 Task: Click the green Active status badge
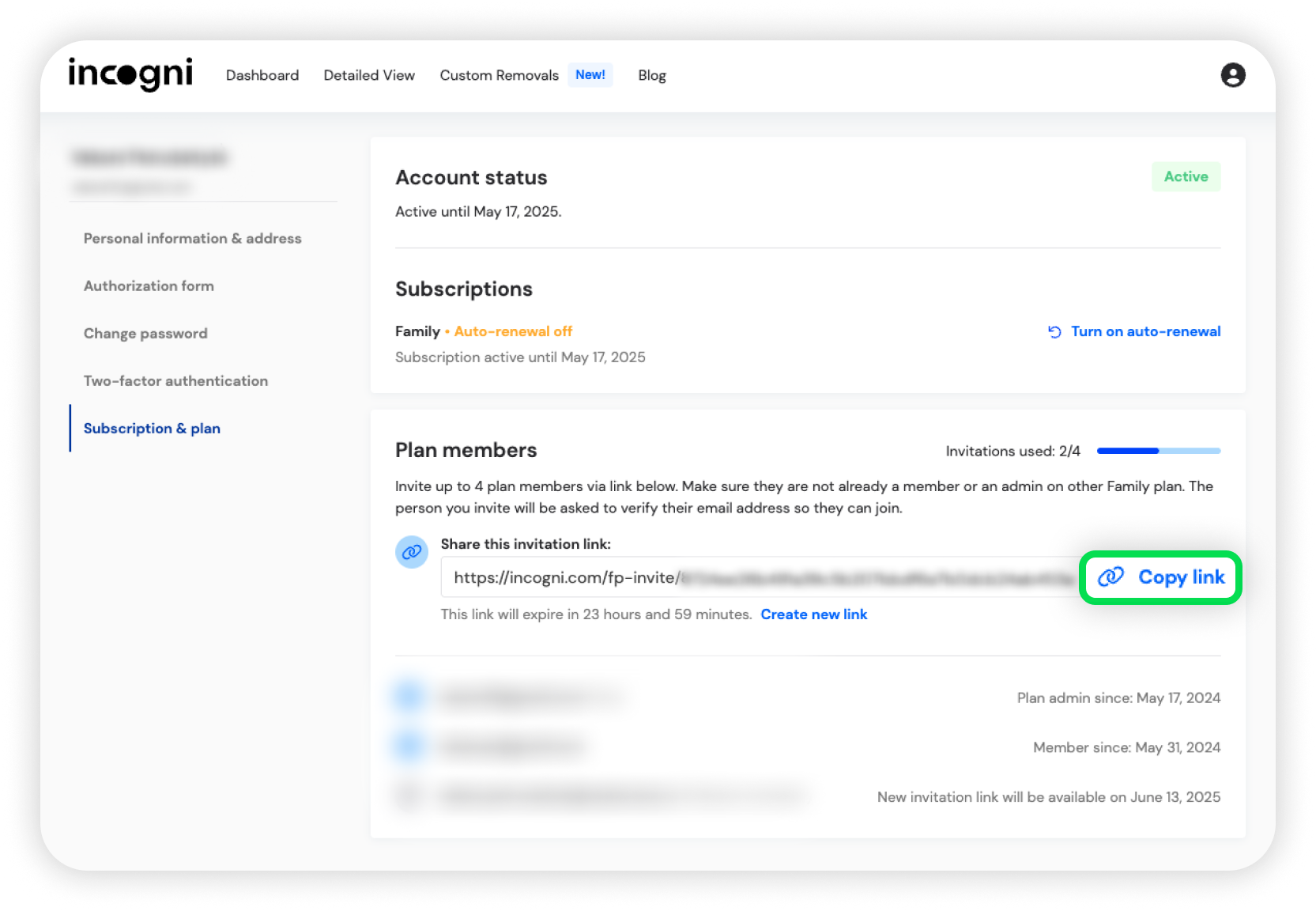1186,176
